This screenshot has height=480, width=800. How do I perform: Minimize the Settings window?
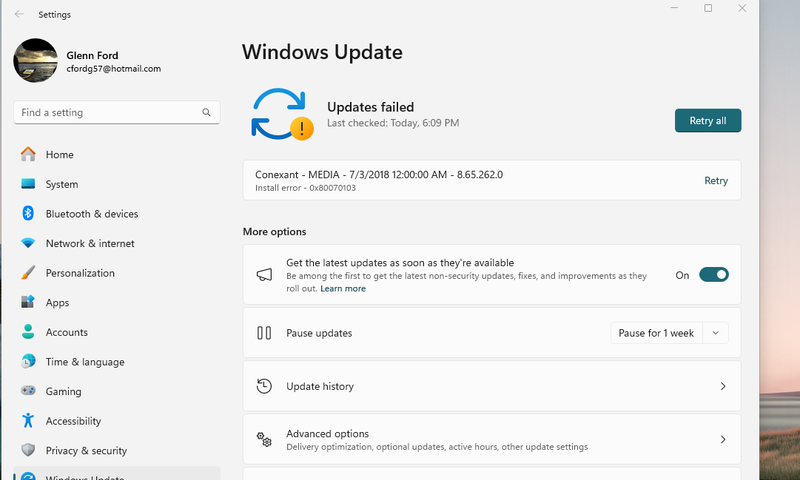[x=674, y=8]
